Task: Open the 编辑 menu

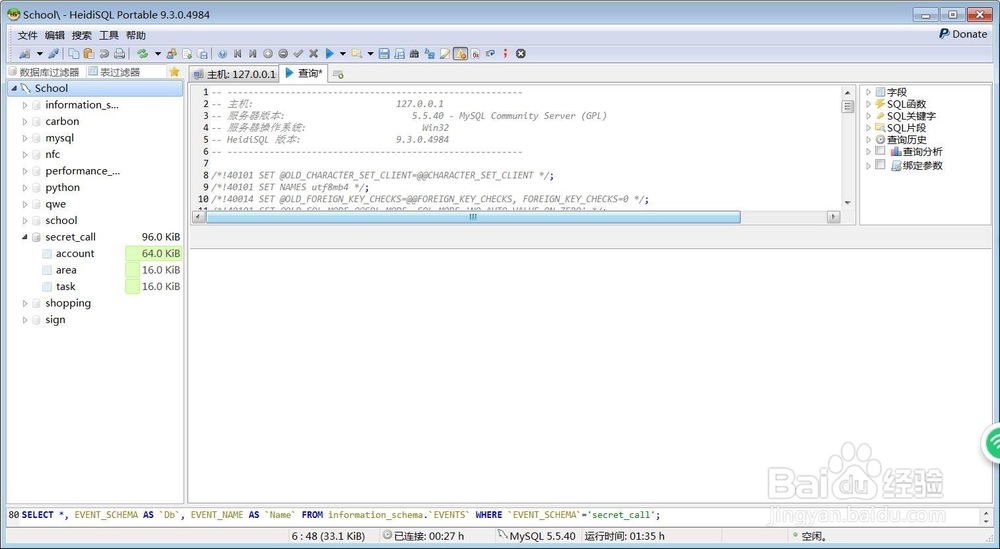Action: tap(54, 35)
